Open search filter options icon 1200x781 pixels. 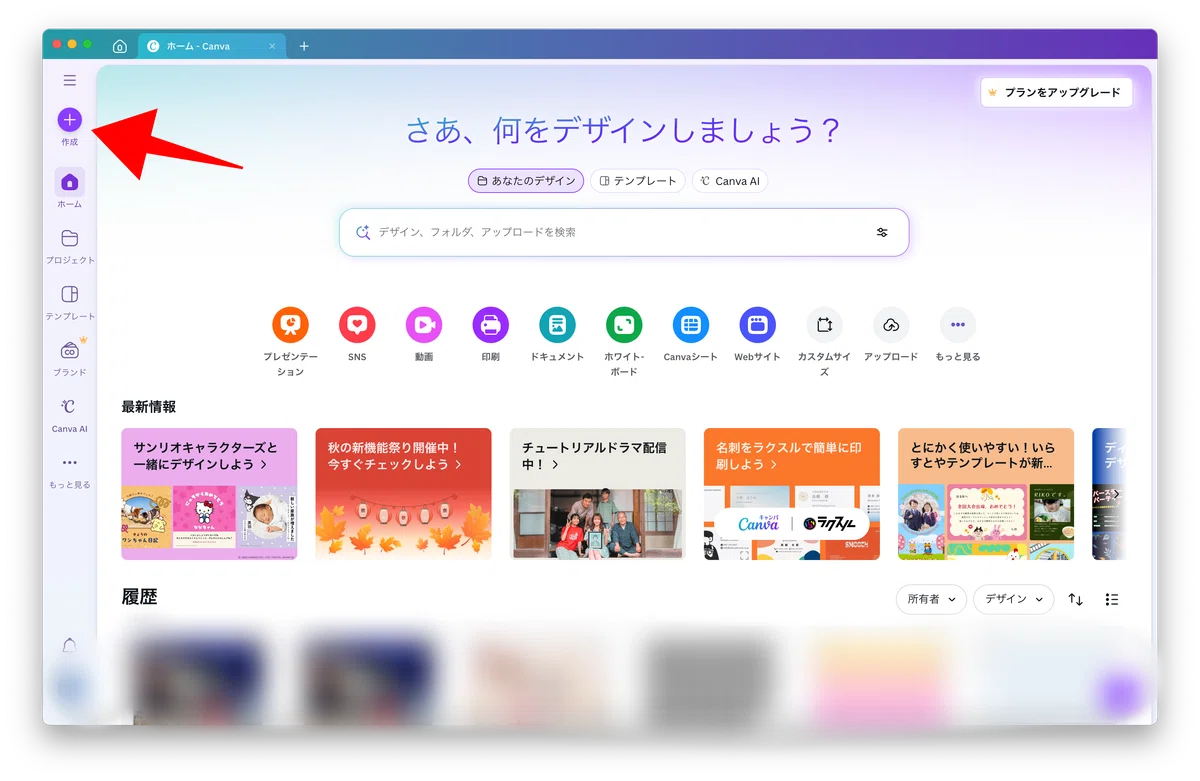tap(882, 232)
